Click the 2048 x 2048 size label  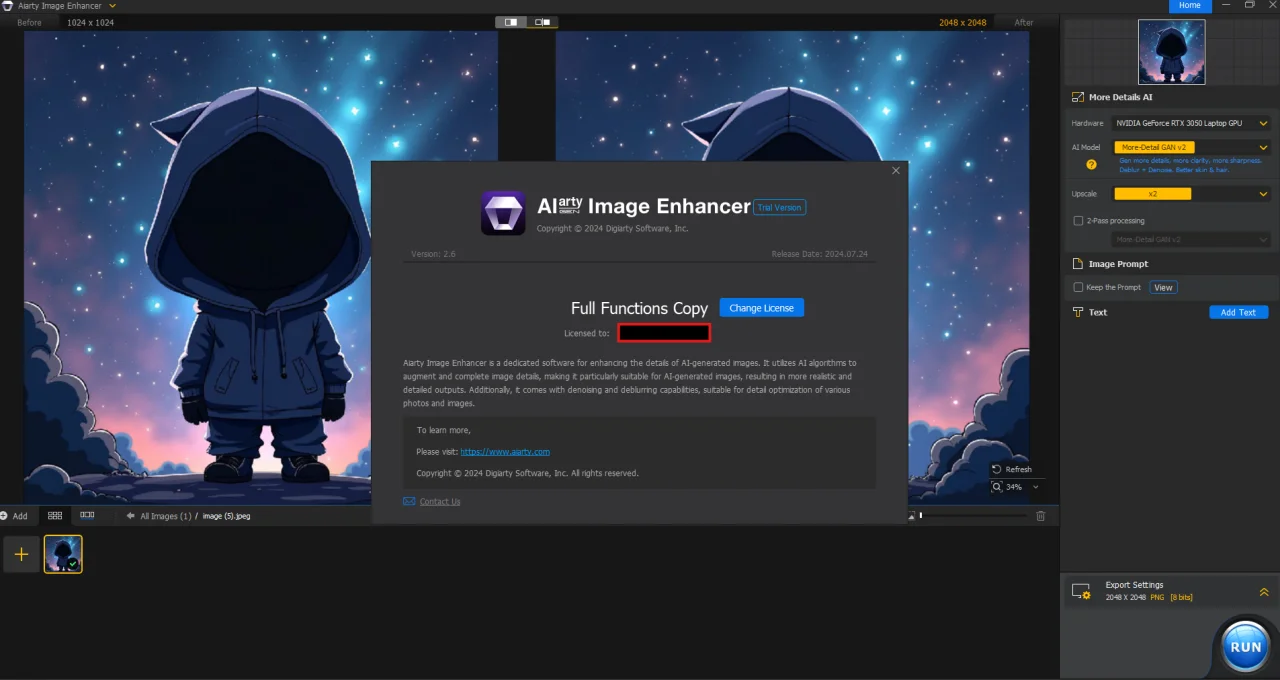[x=963, y=22]
